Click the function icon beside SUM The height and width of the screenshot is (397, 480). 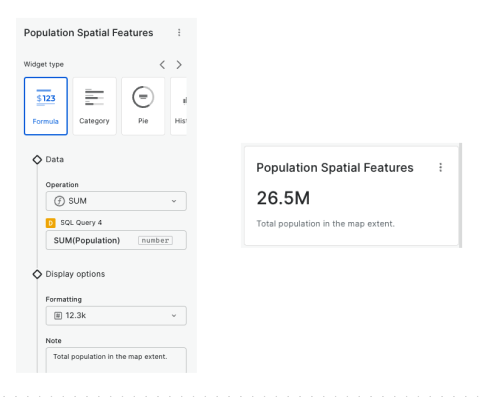[59, 201]
